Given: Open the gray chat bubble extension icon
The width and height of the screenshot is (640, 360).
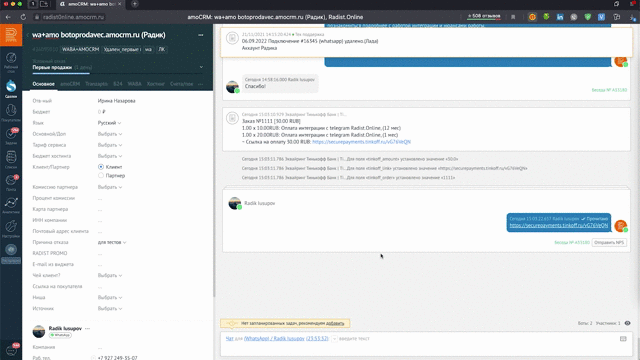Looking at the screenshot, I should [574, 17].
